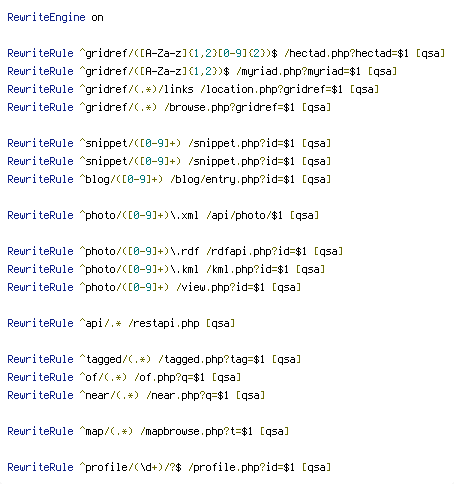The width and height of the screenshot is (454, 484).
Task: Click the ^photo/([0-9]+)\.xml pattern
Action: click(x=139, y=215)
